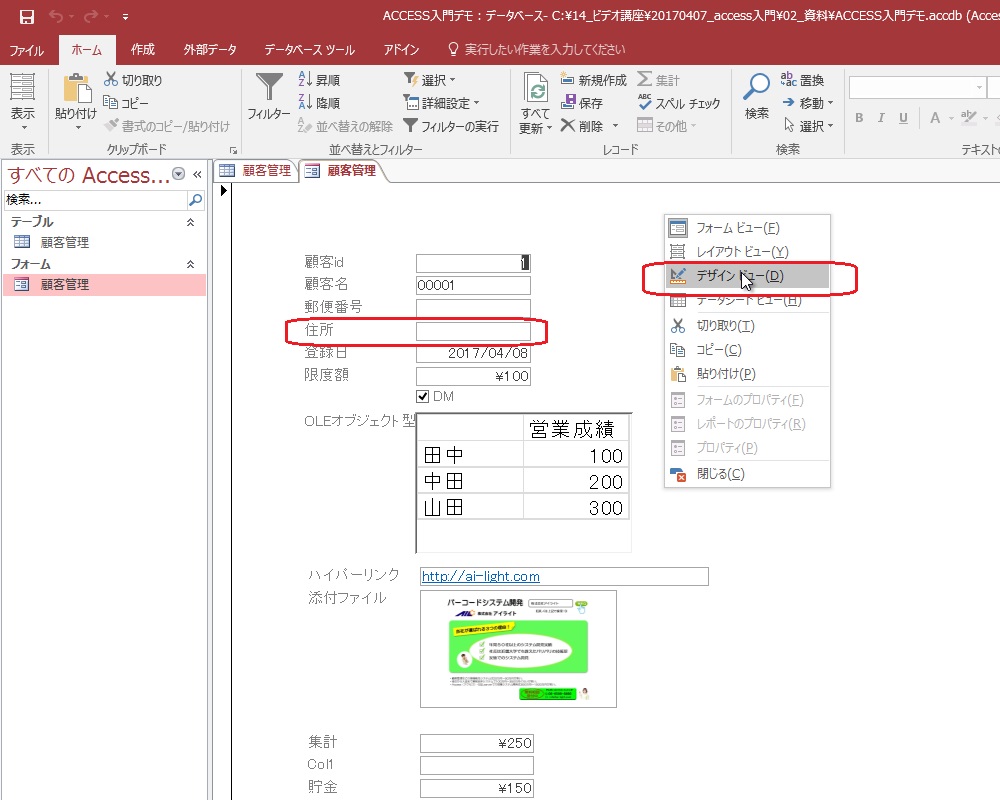Image resolution: width=1000 pixels, height=800 pixels.
Task: Sort ascending with 昇順
Action: coord(320,80)
